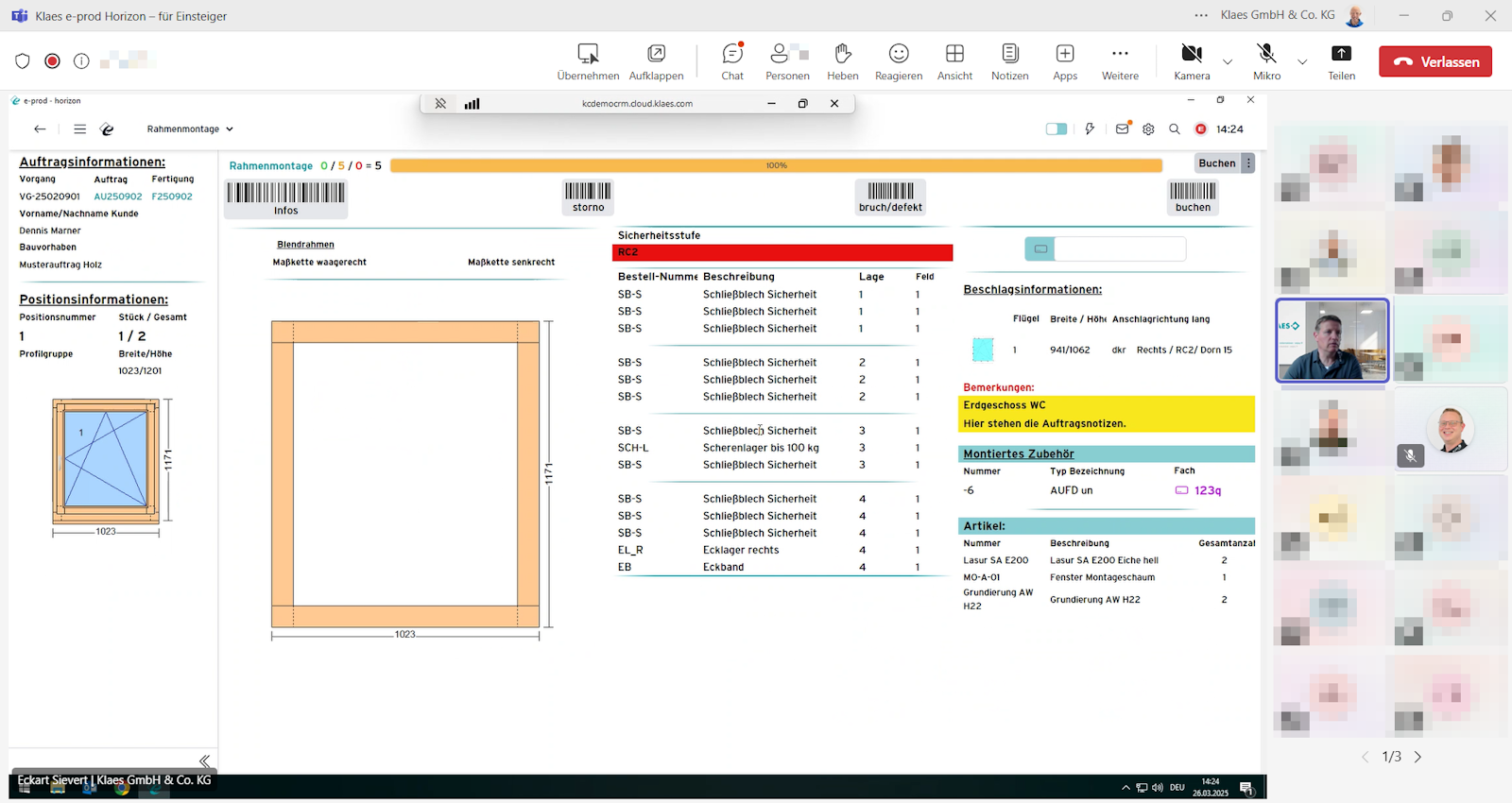The width and height of the screenshot is (1512, 803).
Task: Open the Ansicht view menu
Action: click(x=954, y=61)
